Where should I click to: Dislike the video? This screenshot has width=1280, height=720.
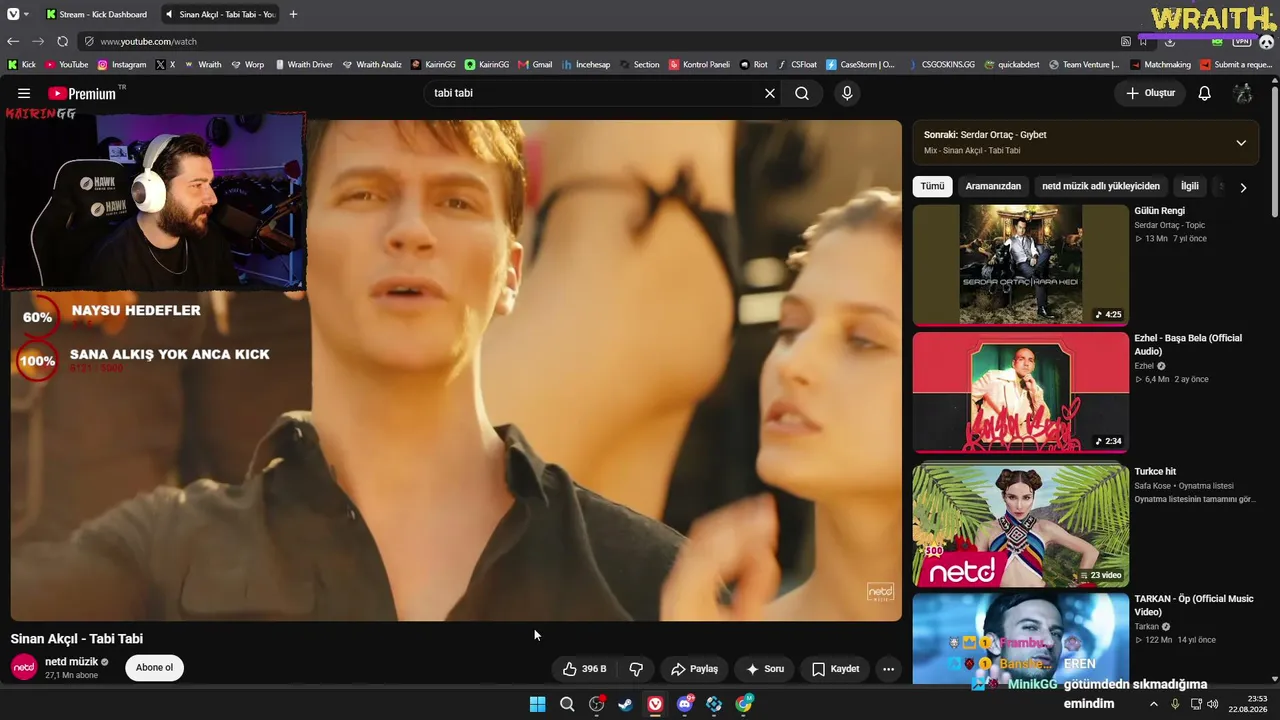click(x=636, y=669)
